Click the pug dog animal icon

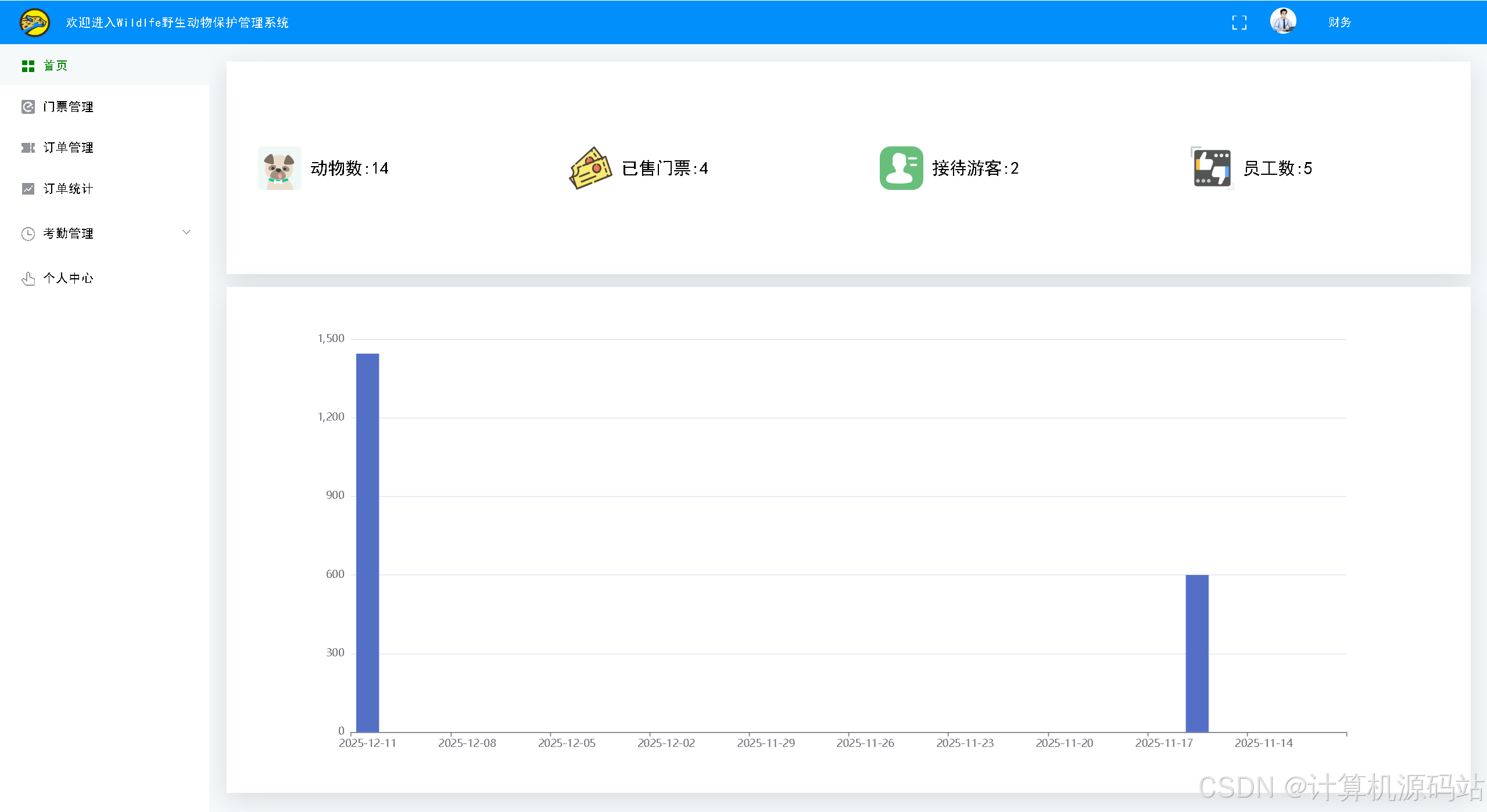280,168
